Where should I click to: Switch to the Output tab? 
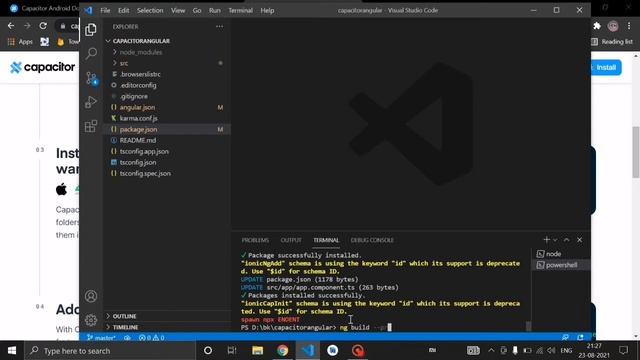coord(291,240)
